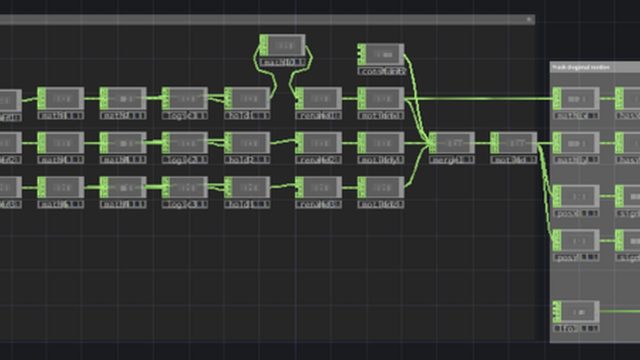Select the null node ending the bottom chain

tap(381, 187)
